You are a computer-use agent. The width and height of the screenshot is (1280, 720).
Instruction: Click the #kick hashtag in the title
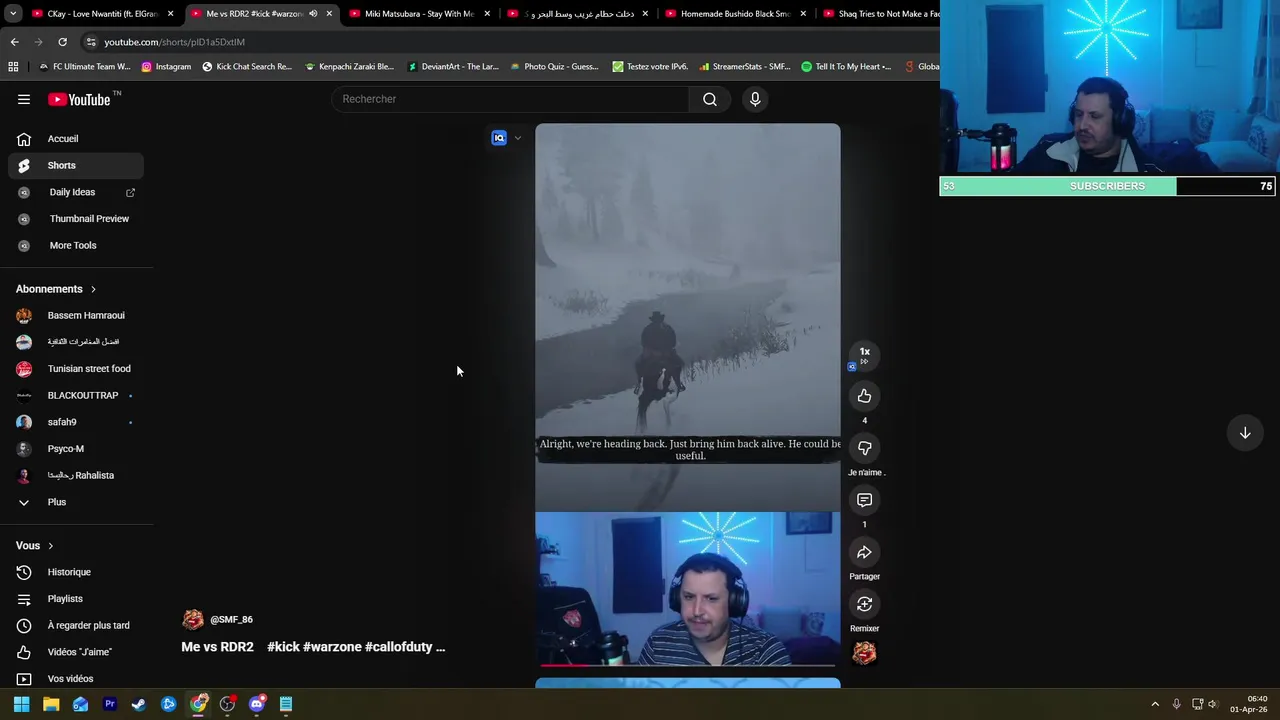[x=283, y=647]
